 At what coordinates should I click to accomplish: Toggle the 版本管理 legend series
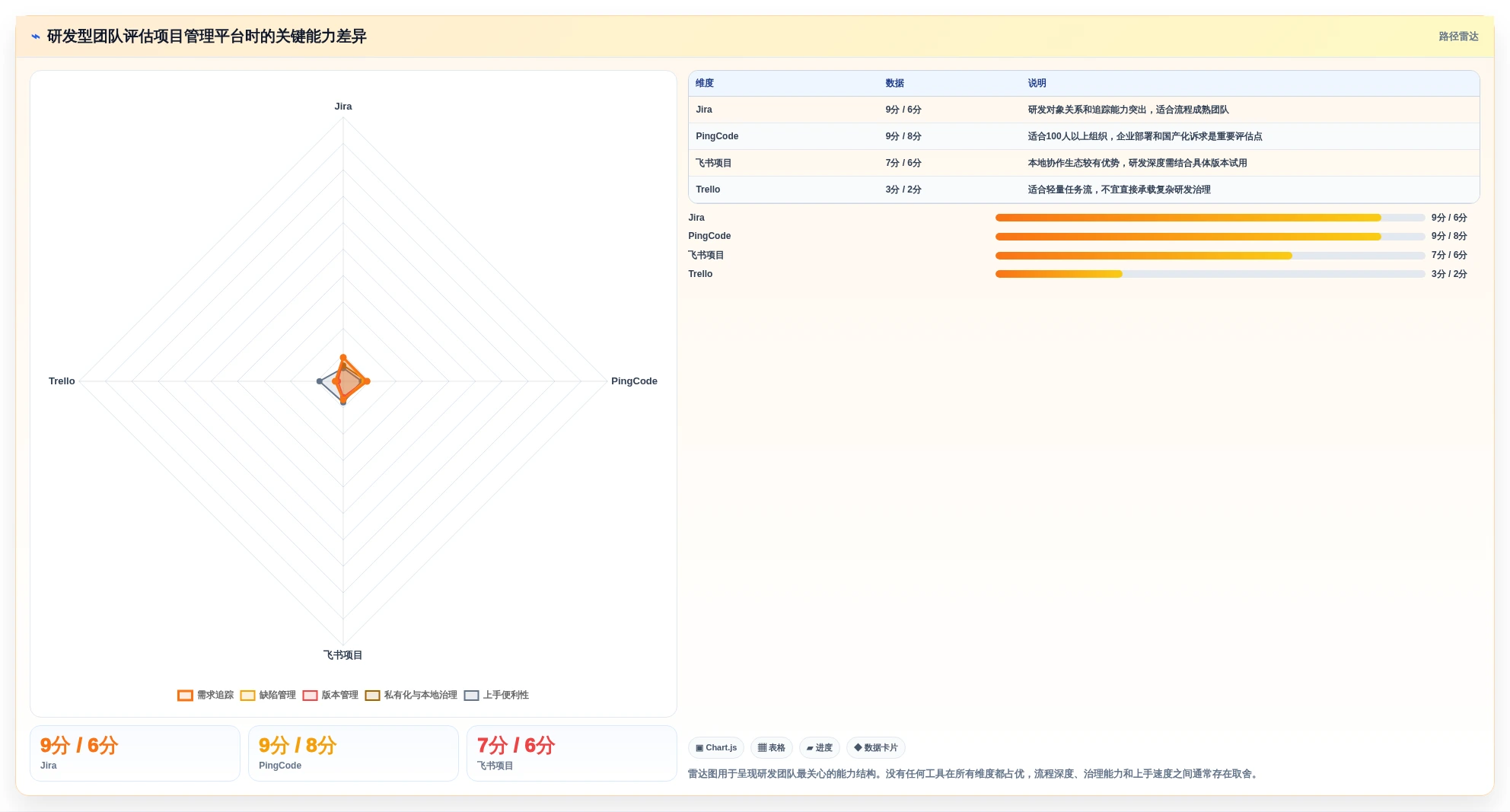pos(330,695)
